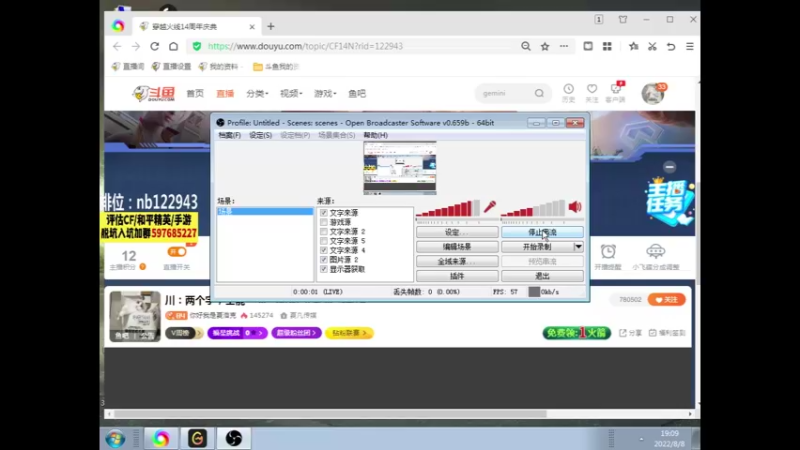Uncheck the 图片源 2 checkbox
800x450 pixels.
tap(324, 260)
